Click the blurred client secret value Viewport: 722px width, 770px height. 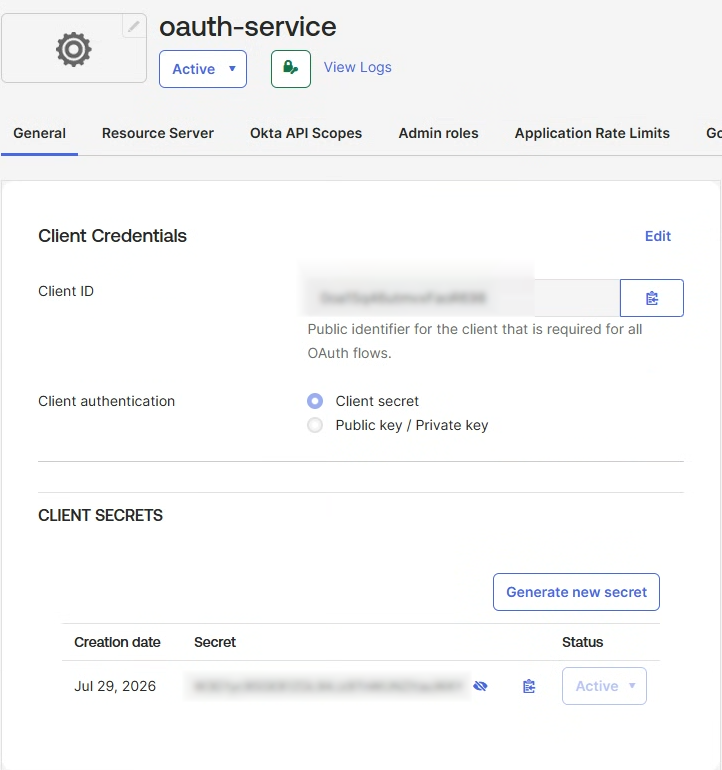[328, 686]
